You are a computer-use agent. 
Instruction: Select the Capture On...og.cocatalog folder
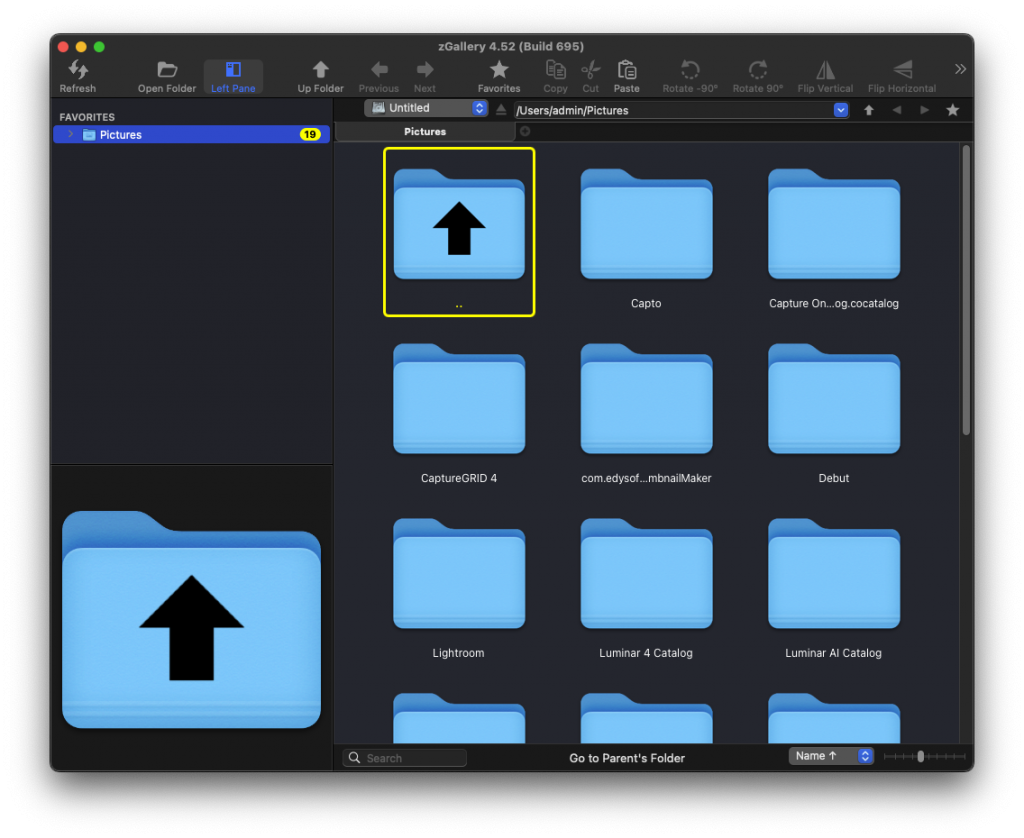pyautogui.click(x=834, y=224)
